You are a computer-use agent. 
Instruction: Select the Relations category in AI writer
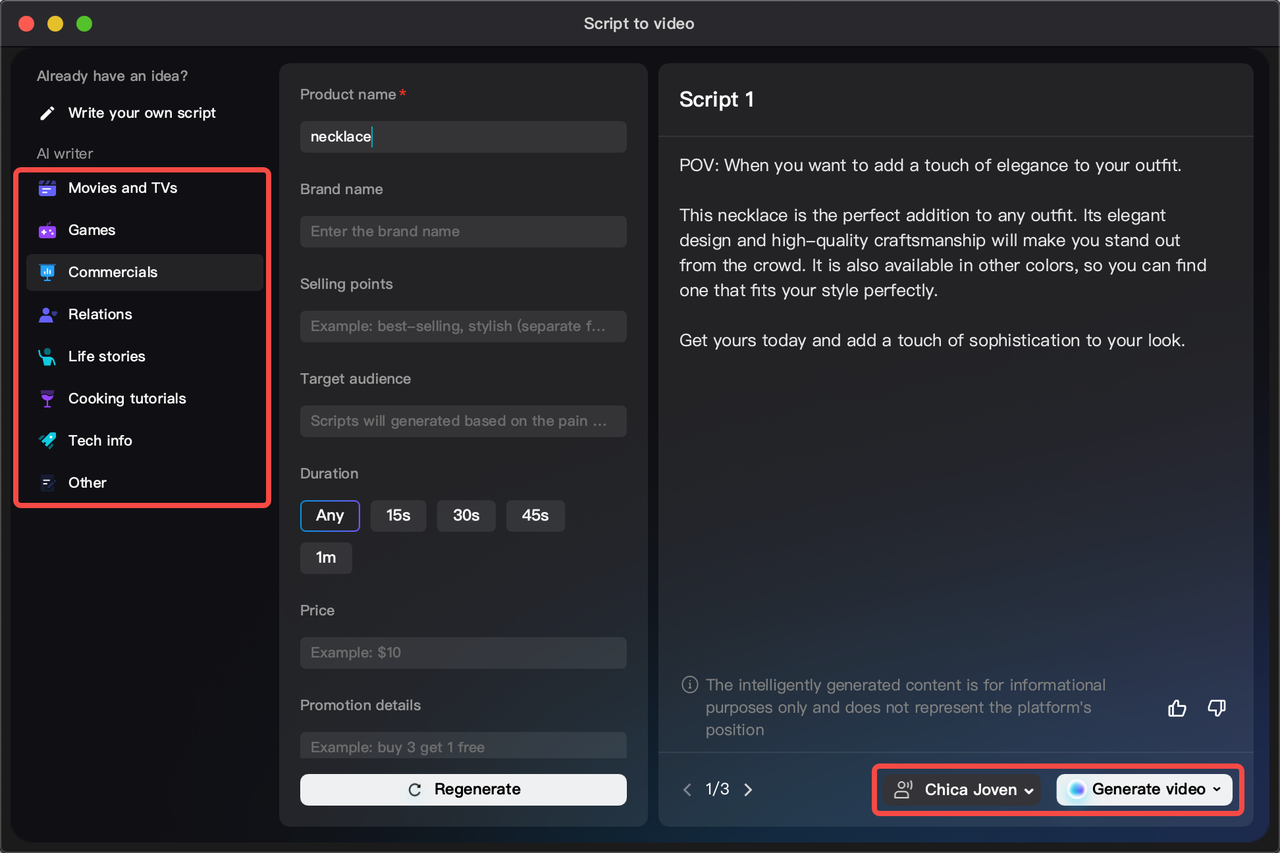point(99,313)
